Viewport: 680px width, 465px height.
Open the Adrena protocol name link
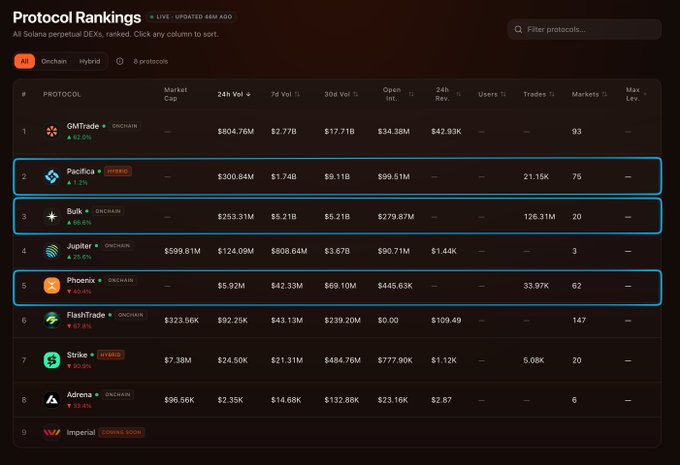point(79,395)
